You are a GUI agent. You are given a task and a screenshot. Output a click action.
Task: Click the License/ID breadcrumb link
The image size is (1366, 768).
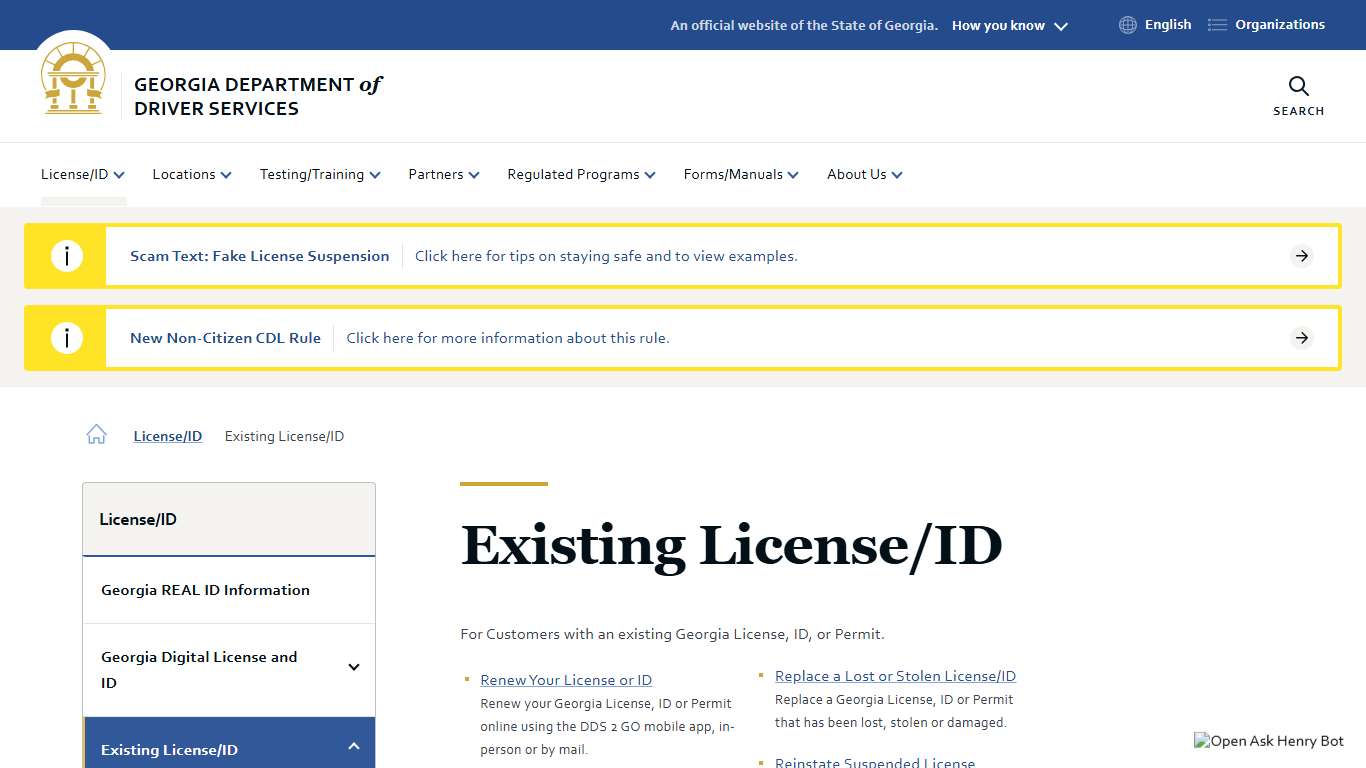coord(167,436)
